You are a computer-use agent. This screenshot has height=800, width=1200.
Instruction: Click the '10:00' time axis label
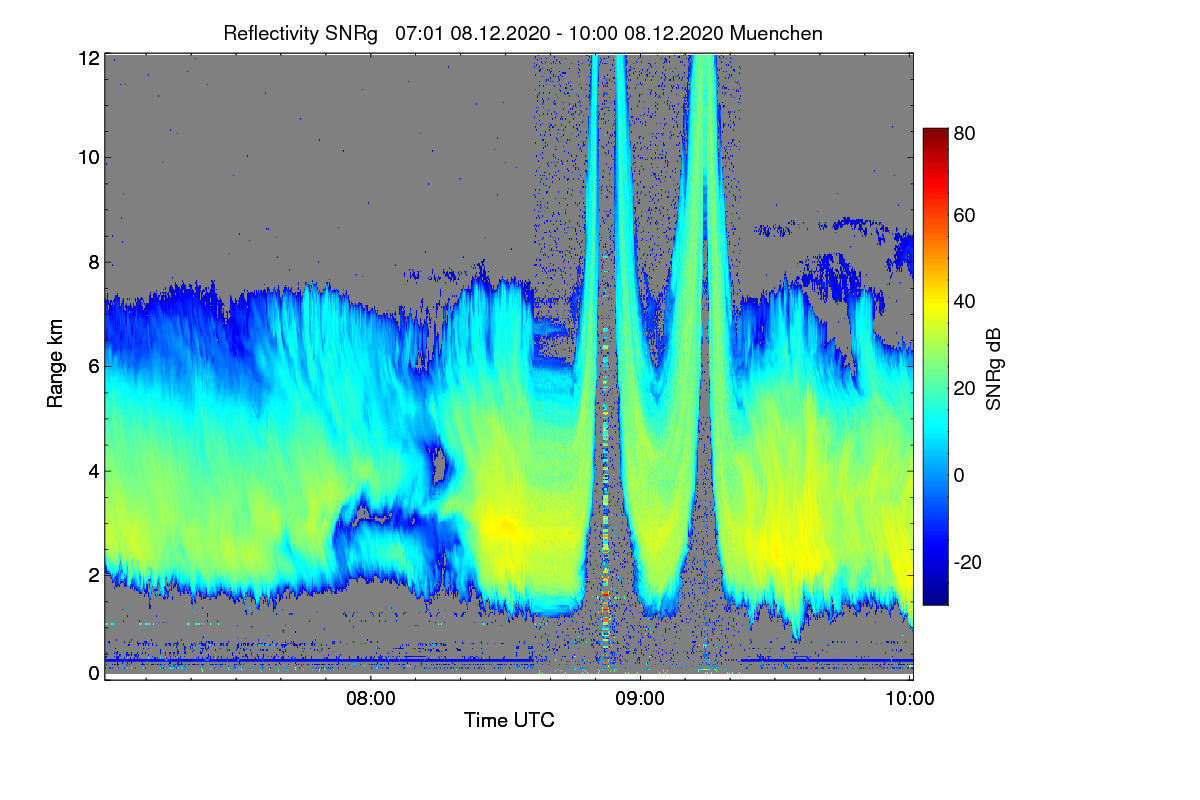(911, 700)
